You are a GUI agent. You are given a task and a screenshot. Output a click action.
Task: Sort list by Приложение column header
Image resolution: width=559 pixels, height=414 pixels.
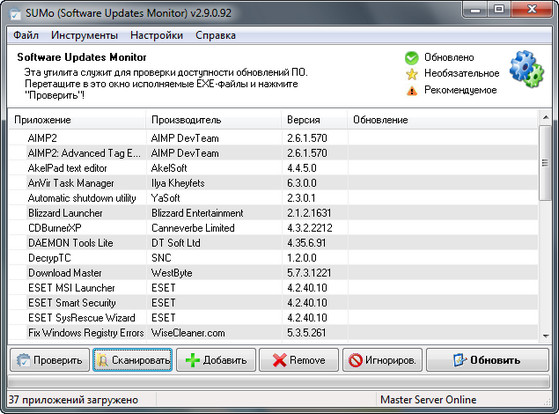[x=76, y=120]
